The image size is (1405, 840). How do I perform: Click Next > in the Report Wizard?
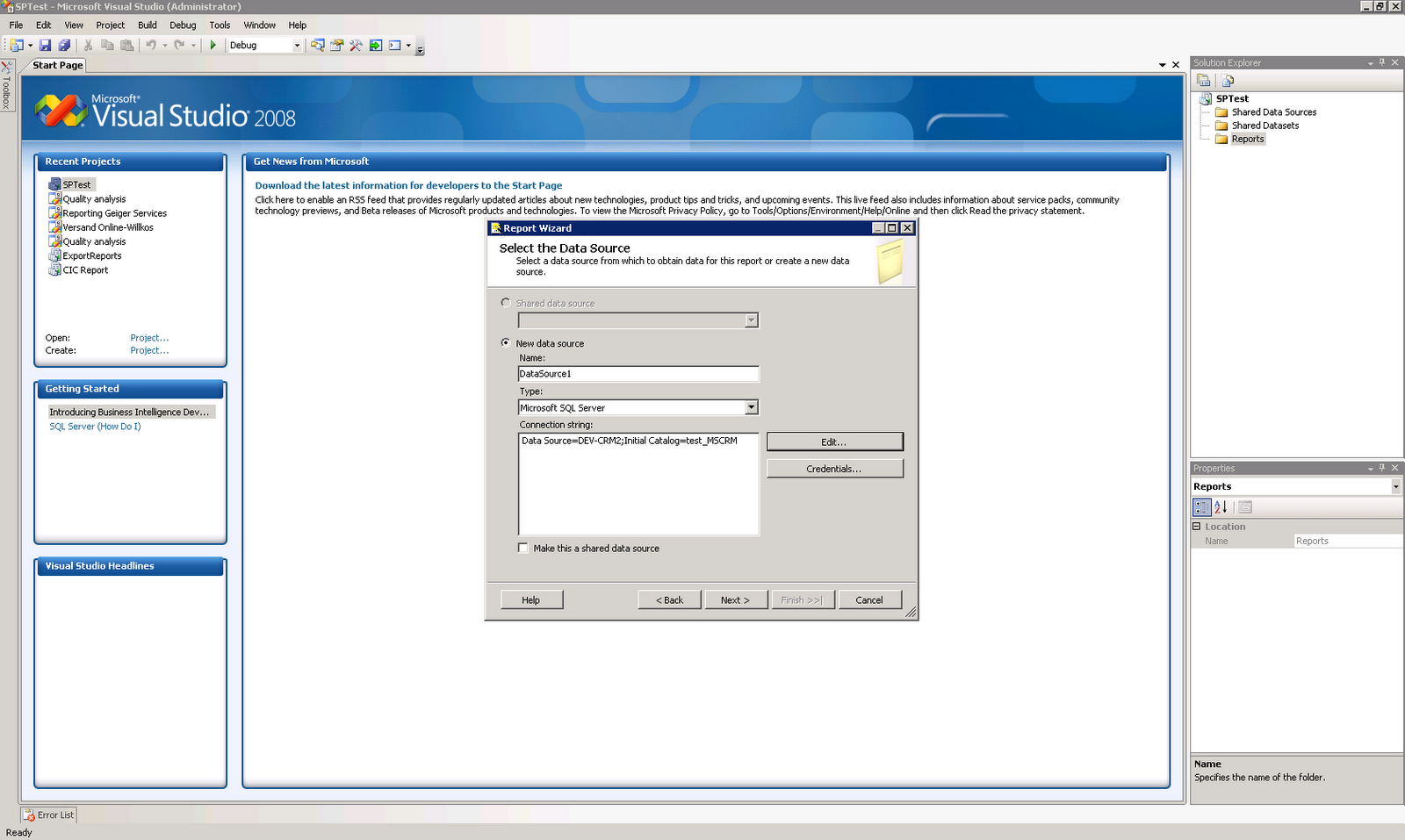[x=736, y=600]
